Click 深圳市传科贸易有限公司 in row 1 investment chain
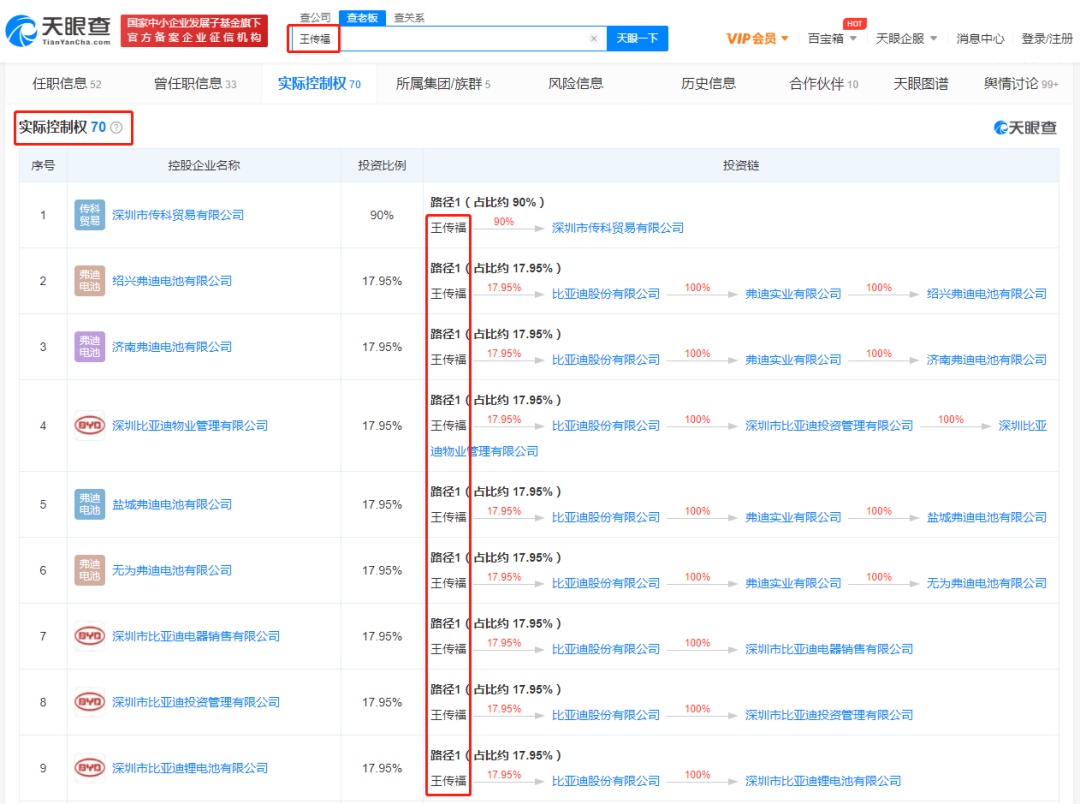1080x804 pixels. [x=618, y=228]
